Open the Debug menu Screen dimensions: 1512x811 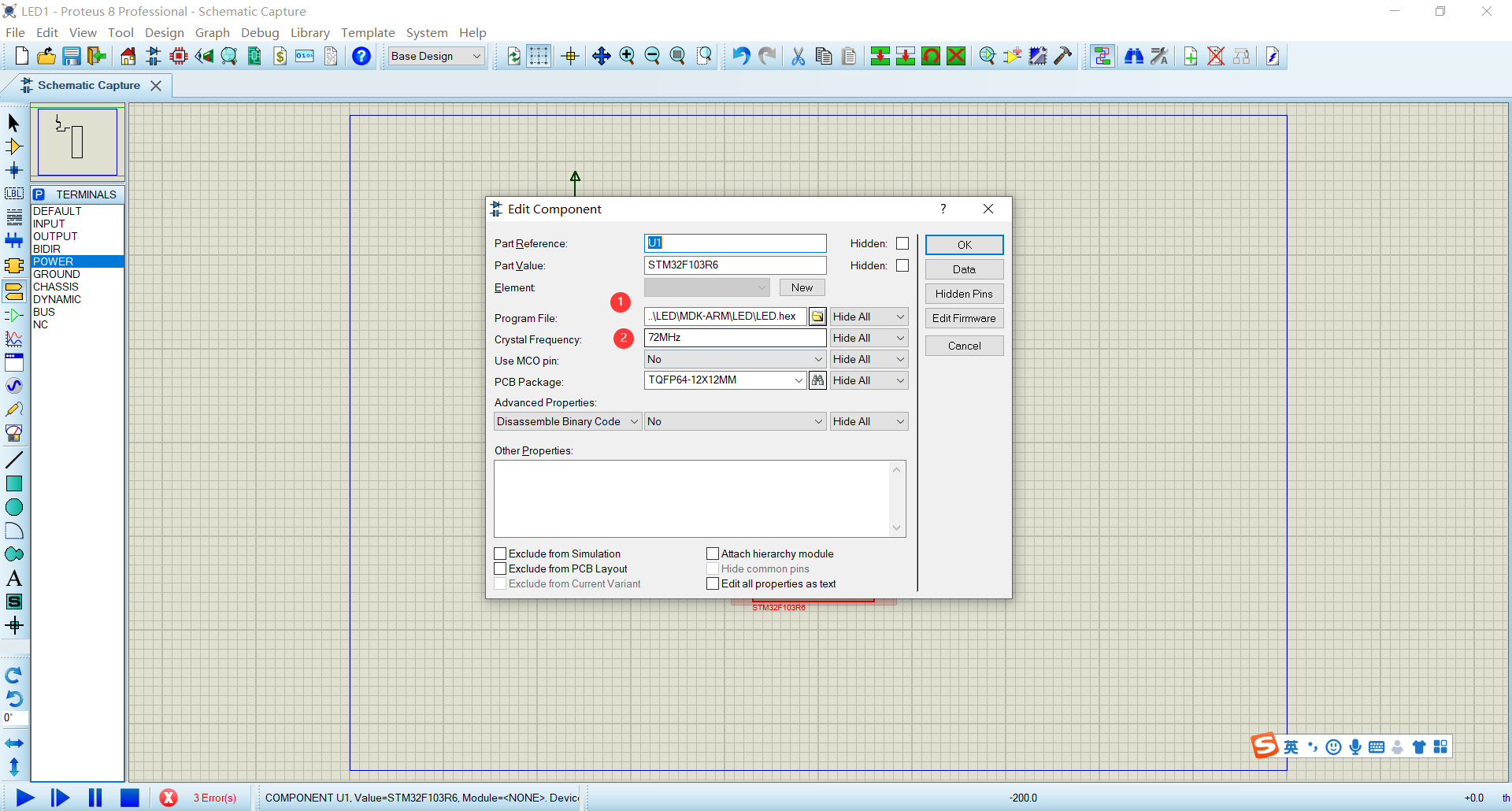(x=260, y=32)
